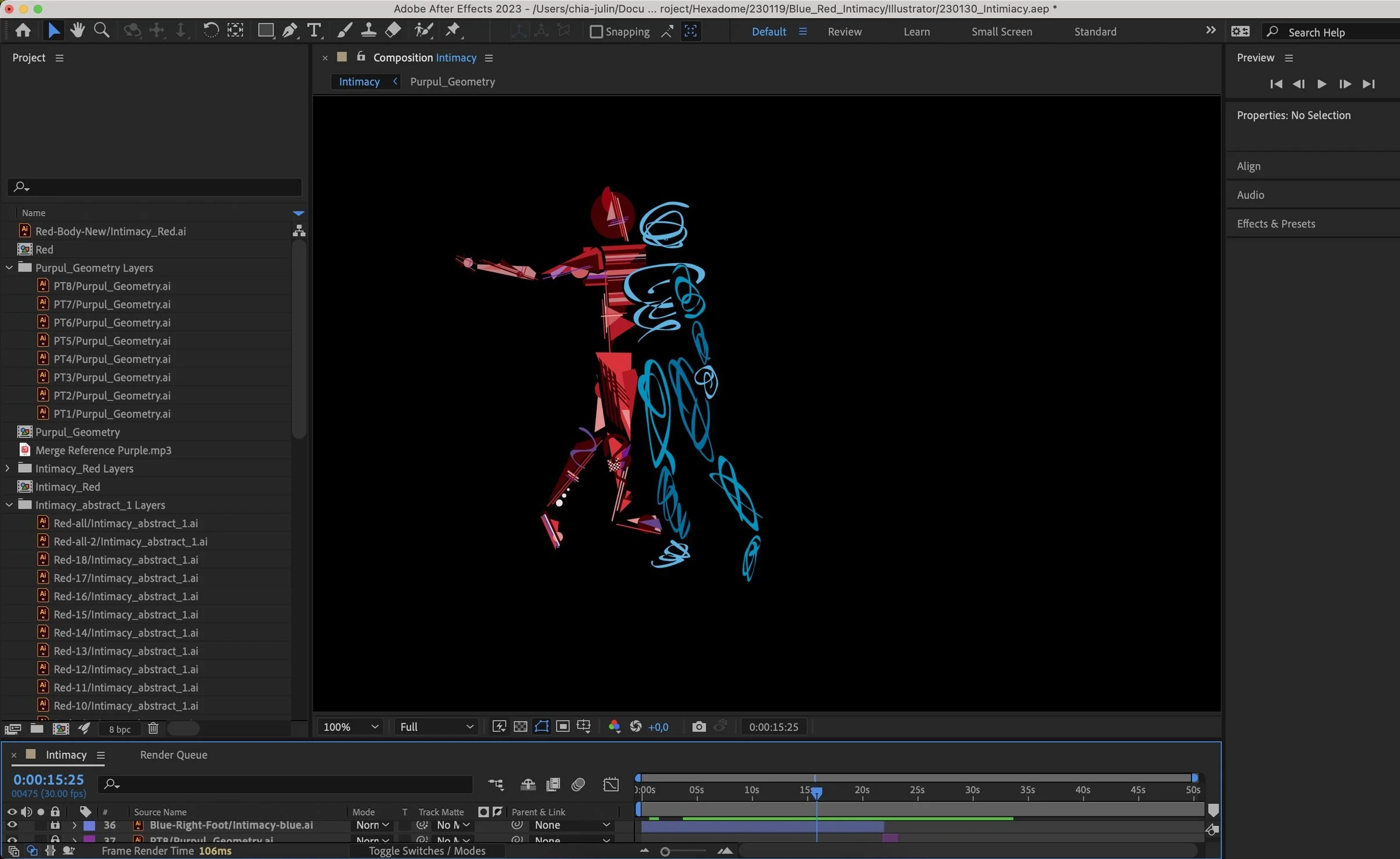This screenshot has height=859, width=1400.
Task: Open the 100% magnification dropdown
Action: coord(350,727)
